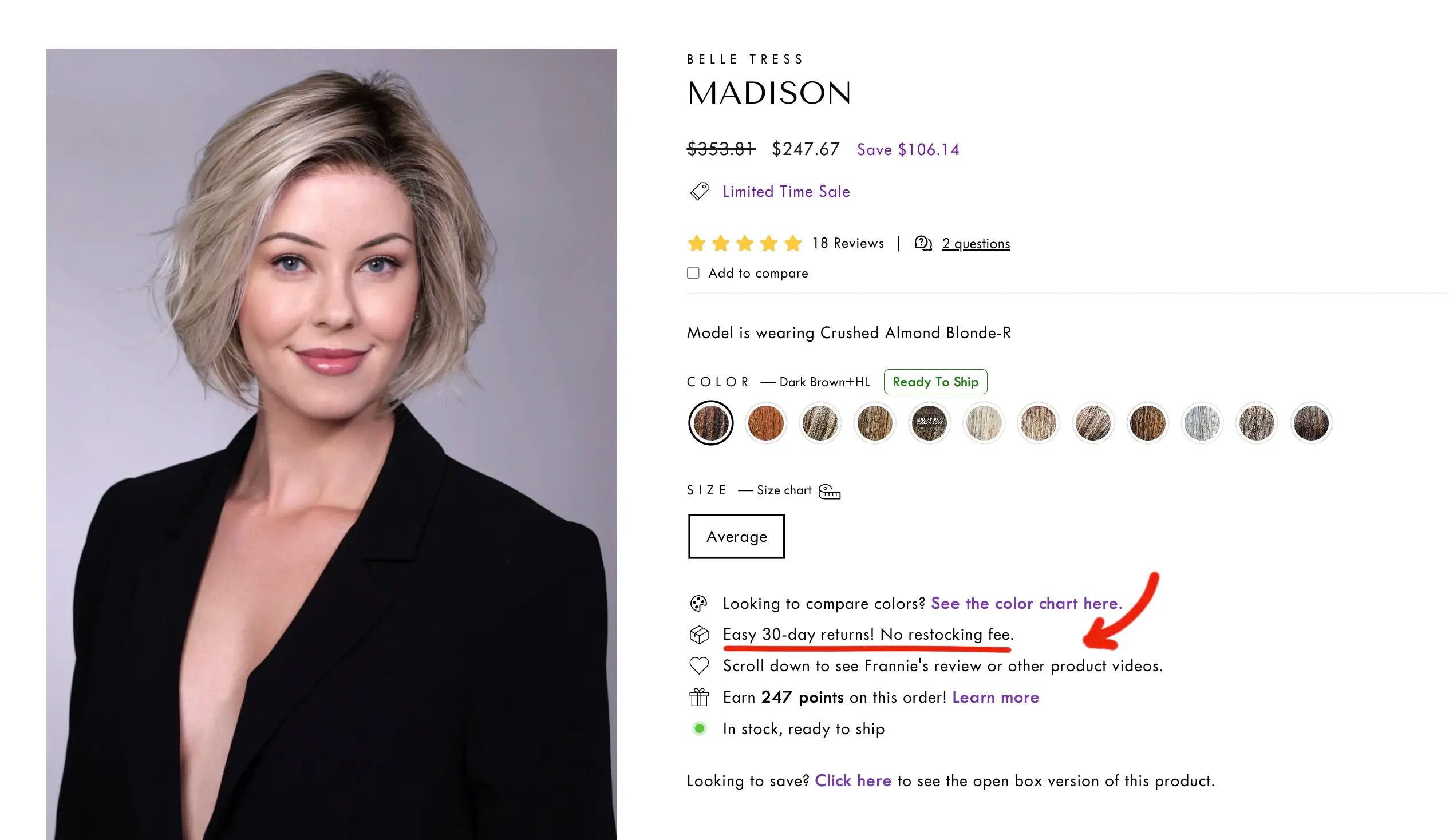Screen dimensions: 1449x840
Task: Open the 2 questions link
Action: coord(976,244)
